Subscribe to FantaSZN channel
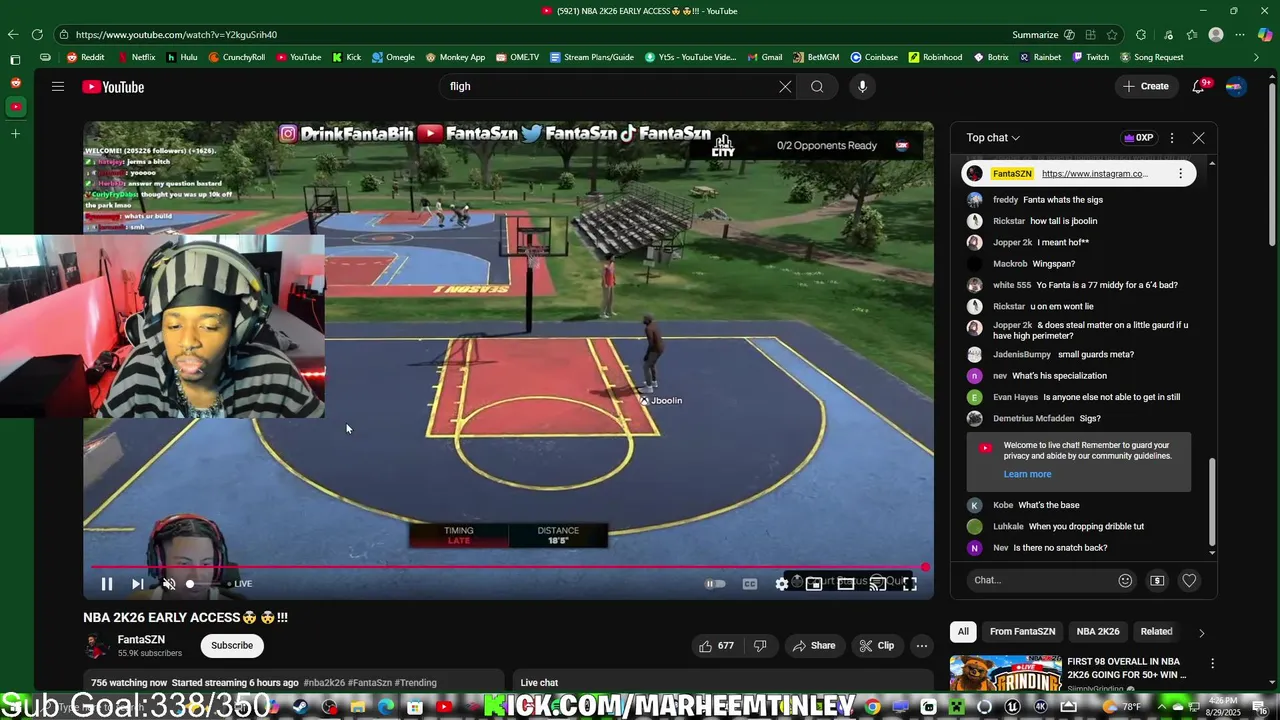Screen dimensions: 1280x720 click(232, 646)
